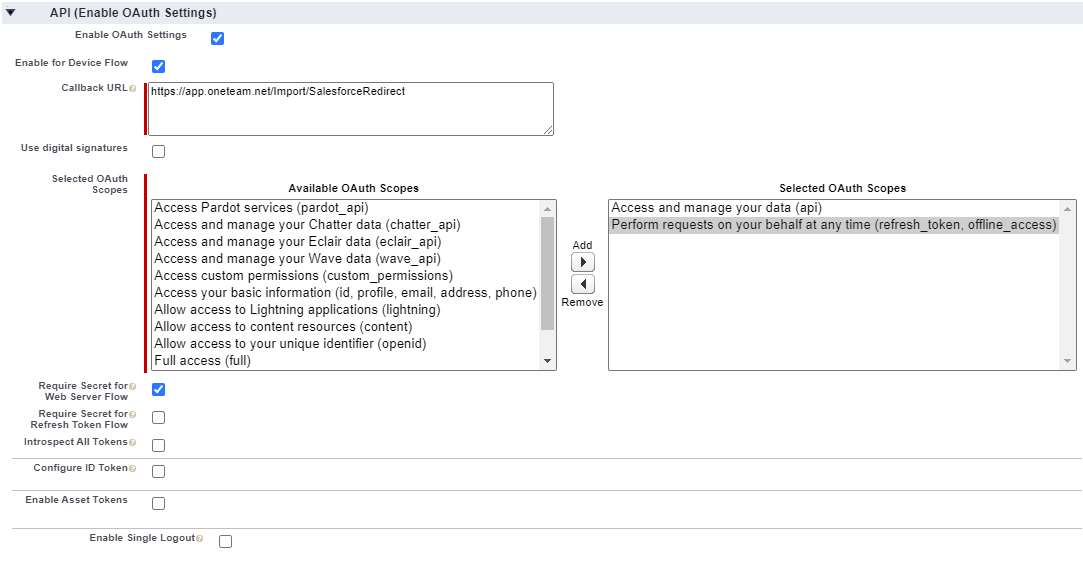Image resolution: width=1083 pixels, height=571 pixels.
Task: Click help icon beside Configure ID Token
Action: tap(133, 469)
